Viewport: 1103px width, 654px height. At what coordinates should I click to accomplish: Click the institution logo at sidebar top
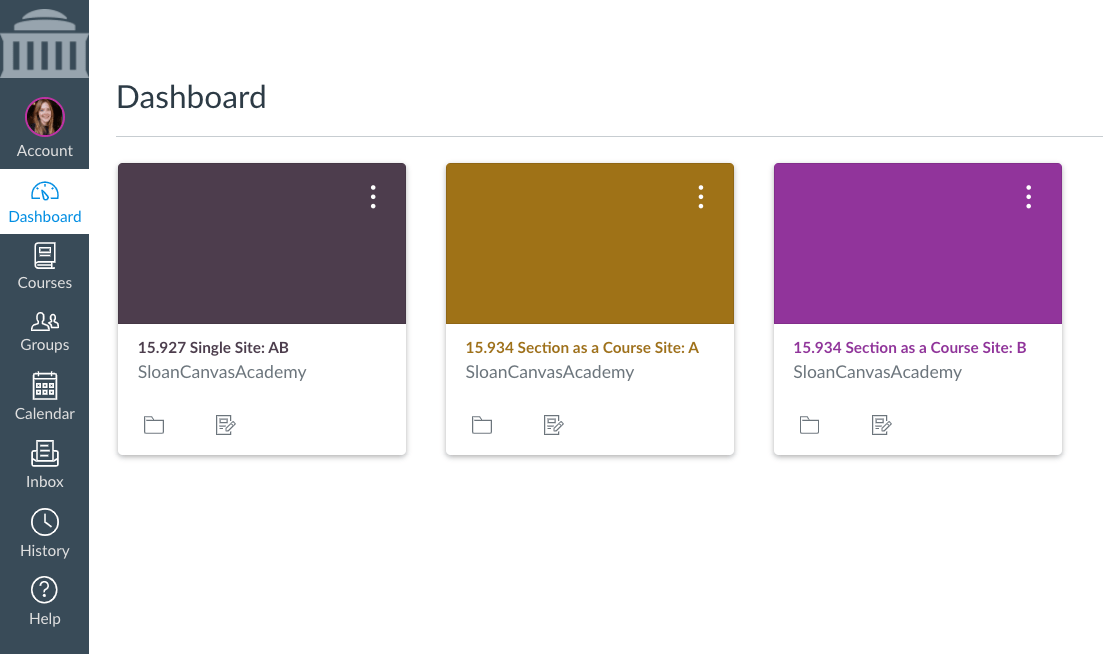point(44,39)
